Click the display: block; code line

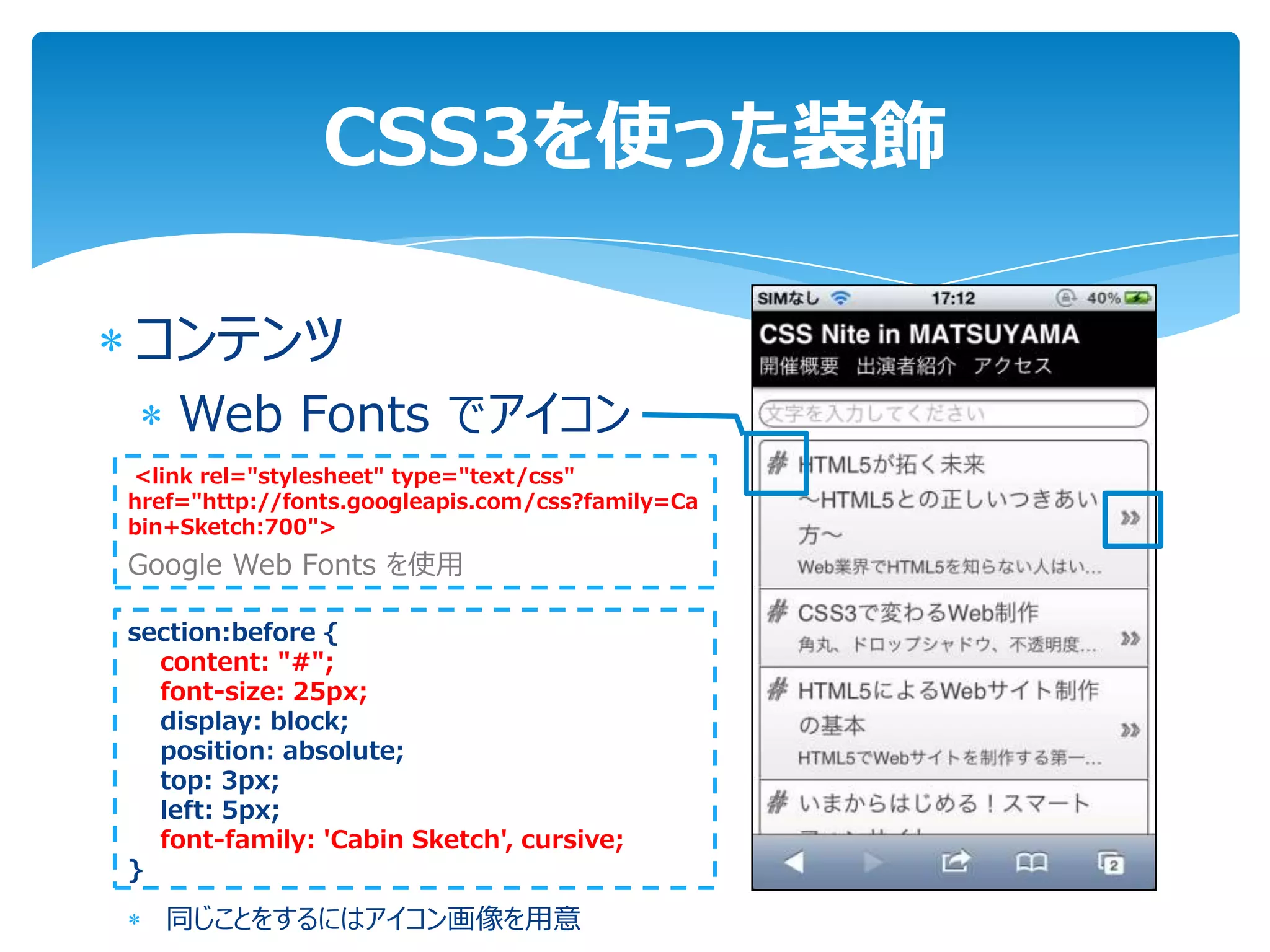click(x=254, y=721)
